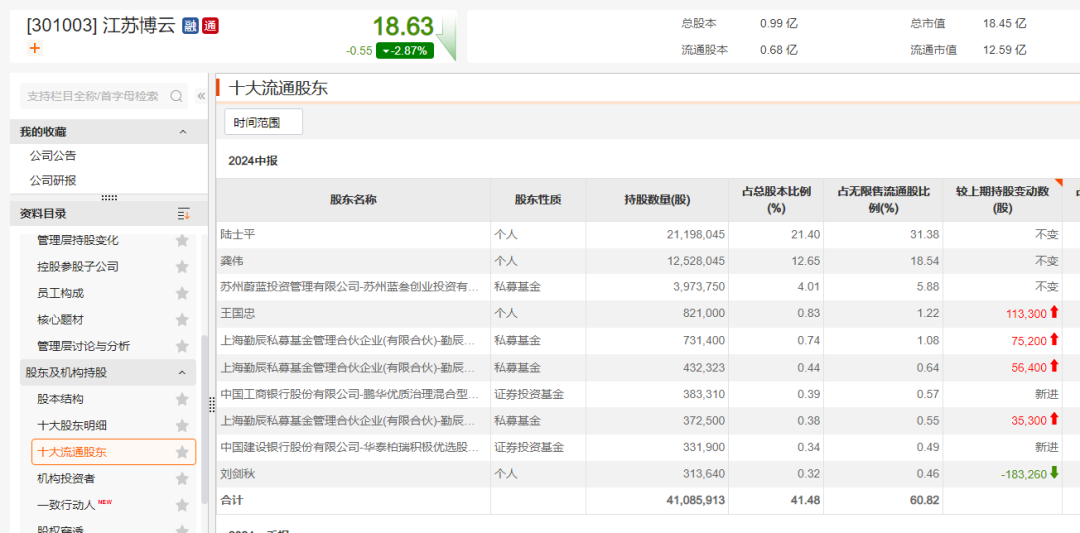Screen dimensions: 1080x533
Task: Click the red 通 badge next to stock name
Action: 210,26
